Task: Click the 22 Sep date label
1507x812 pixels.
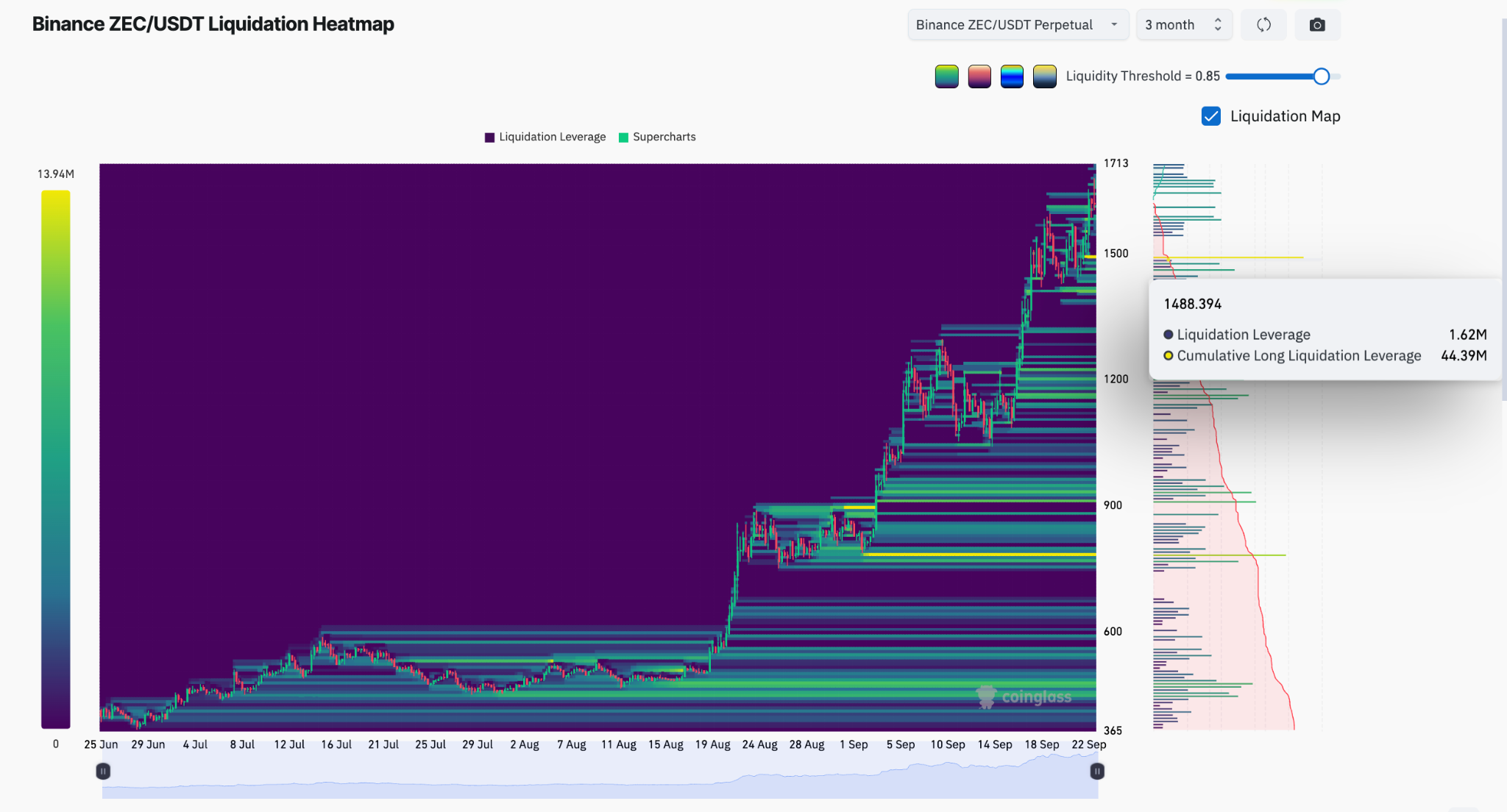Action: point(1089,744)
